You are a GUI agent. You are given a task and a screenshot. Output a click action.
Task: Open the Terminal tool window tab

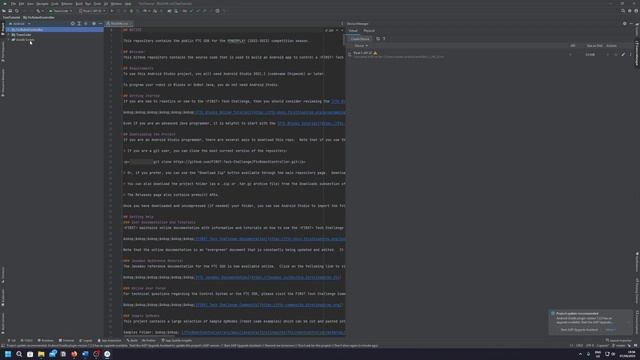tap(67, 340)
